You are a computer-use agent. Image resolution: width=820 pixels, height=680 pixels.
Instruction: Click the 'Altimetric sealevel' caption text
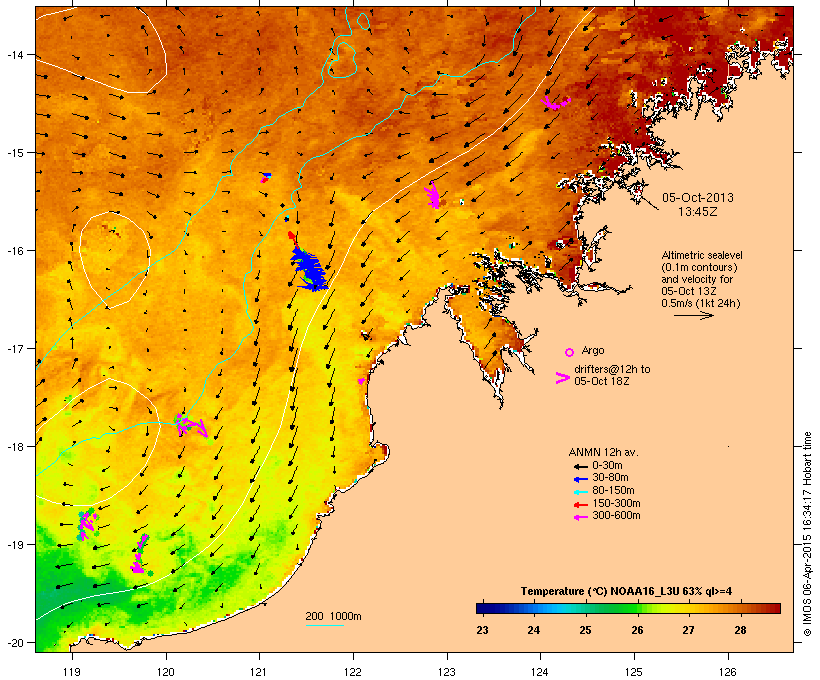(x=702, y=255)
